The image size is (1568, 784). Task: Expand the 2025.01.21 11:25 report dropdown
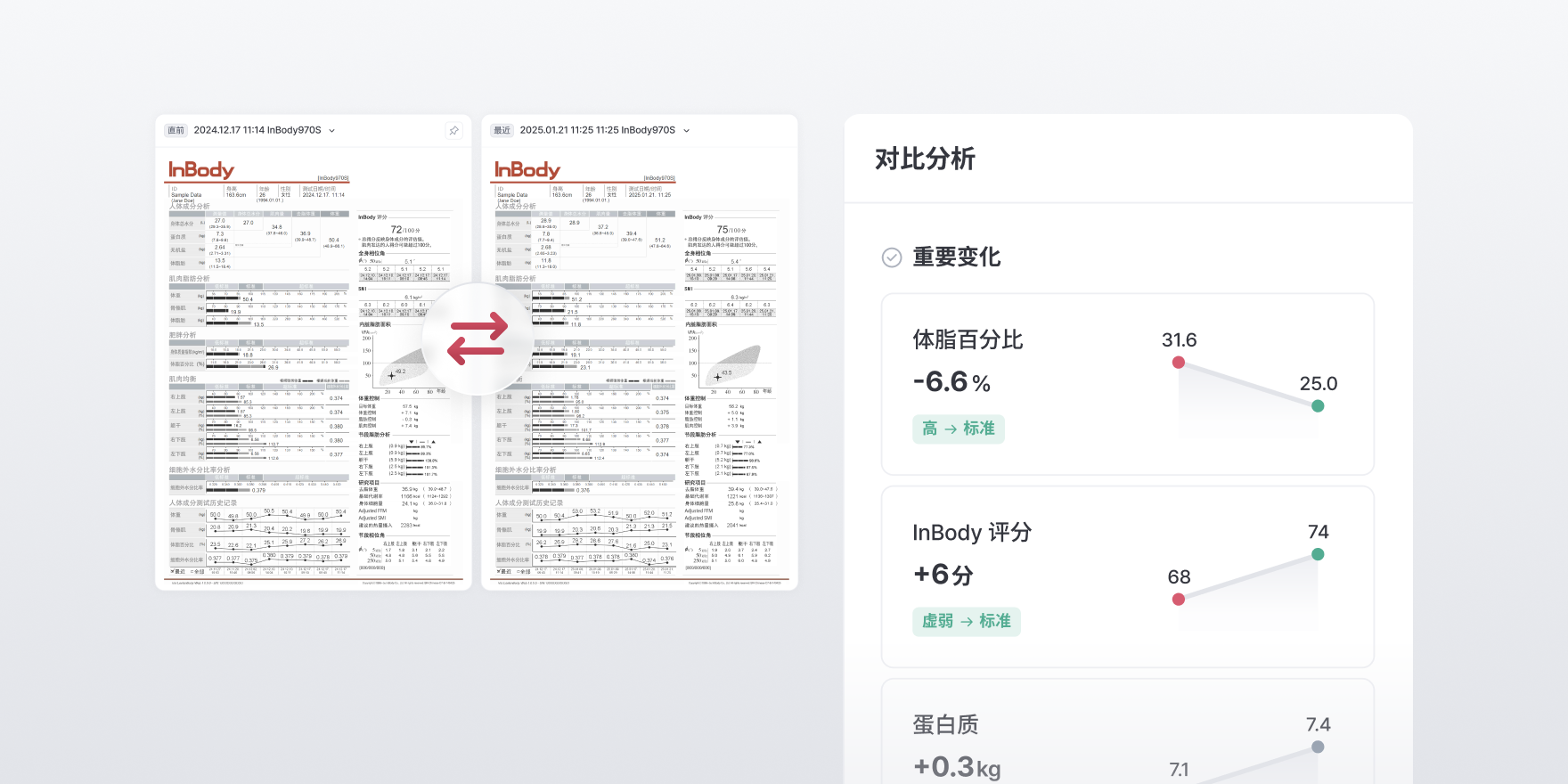pos(687,131)
